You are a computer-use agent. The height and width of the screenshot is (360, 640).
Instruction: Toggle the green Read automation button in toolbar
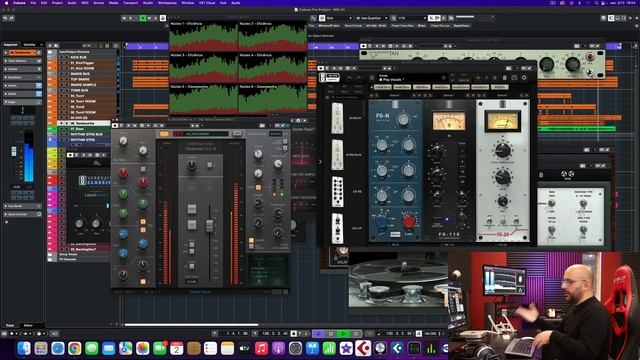(x=142, y=18)
